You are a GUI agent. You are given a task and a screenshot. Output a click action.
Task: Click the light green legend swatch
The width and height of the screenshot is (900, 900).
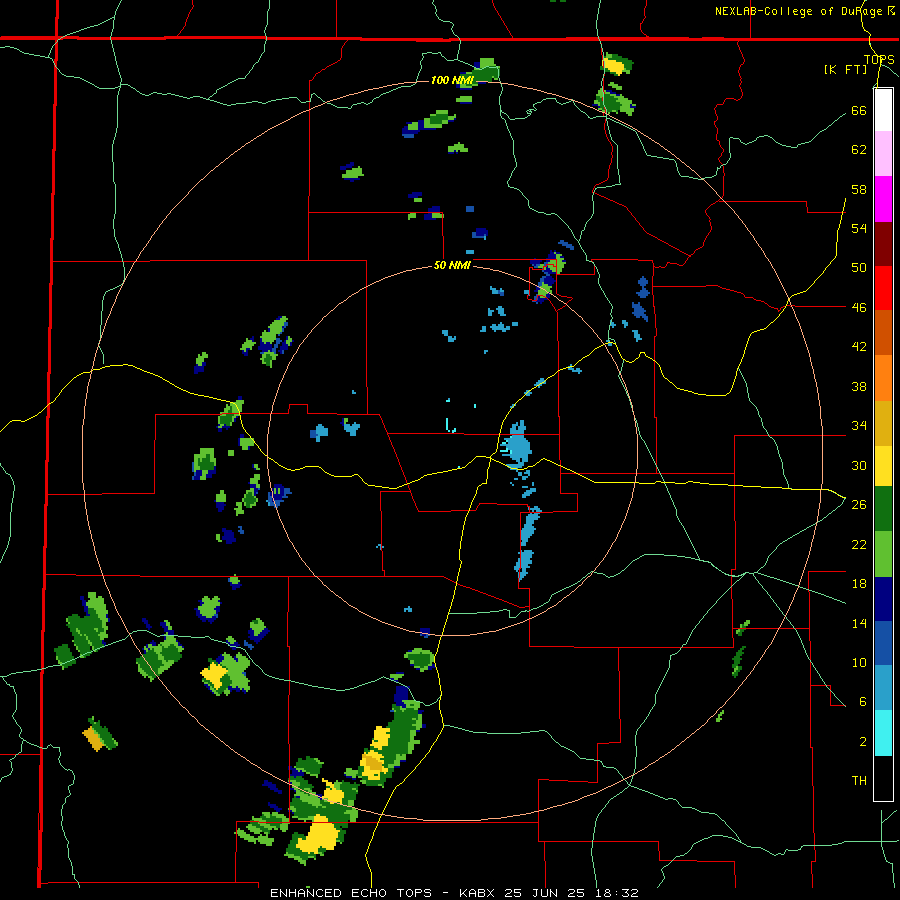883,554
